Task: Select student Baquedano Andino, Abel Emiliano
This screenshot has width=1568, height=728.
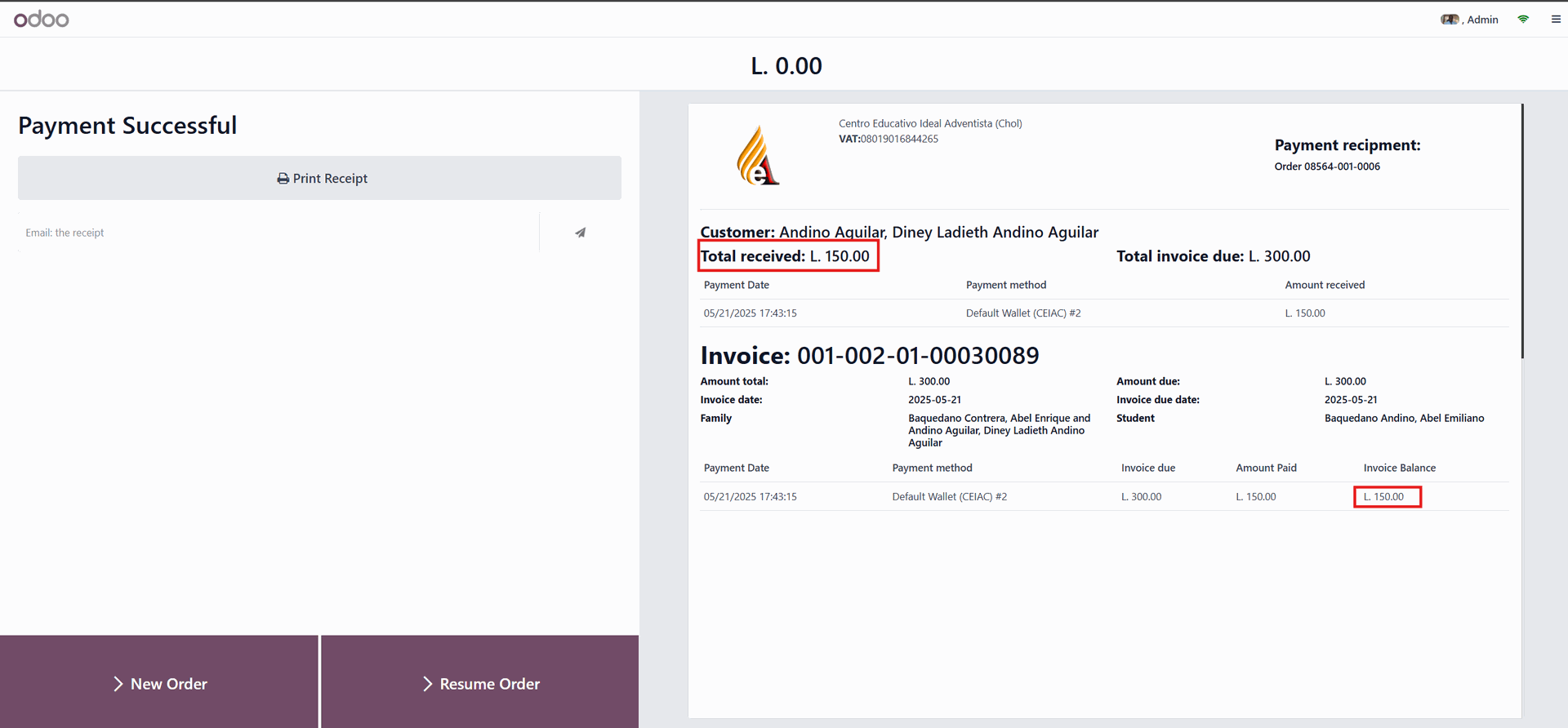Action: 1404,418
